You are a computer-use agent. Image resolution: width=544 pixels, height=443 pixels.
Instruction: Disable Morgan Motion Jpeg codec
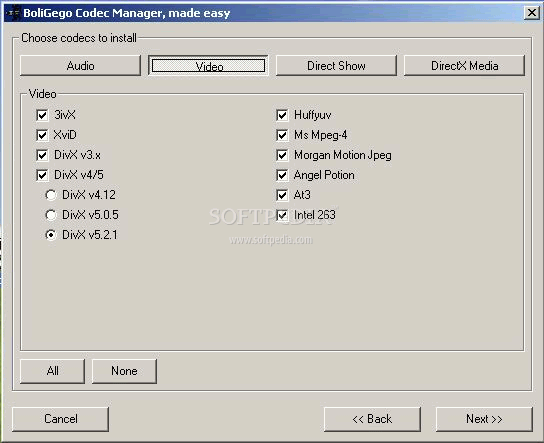(x=282, y=155)
